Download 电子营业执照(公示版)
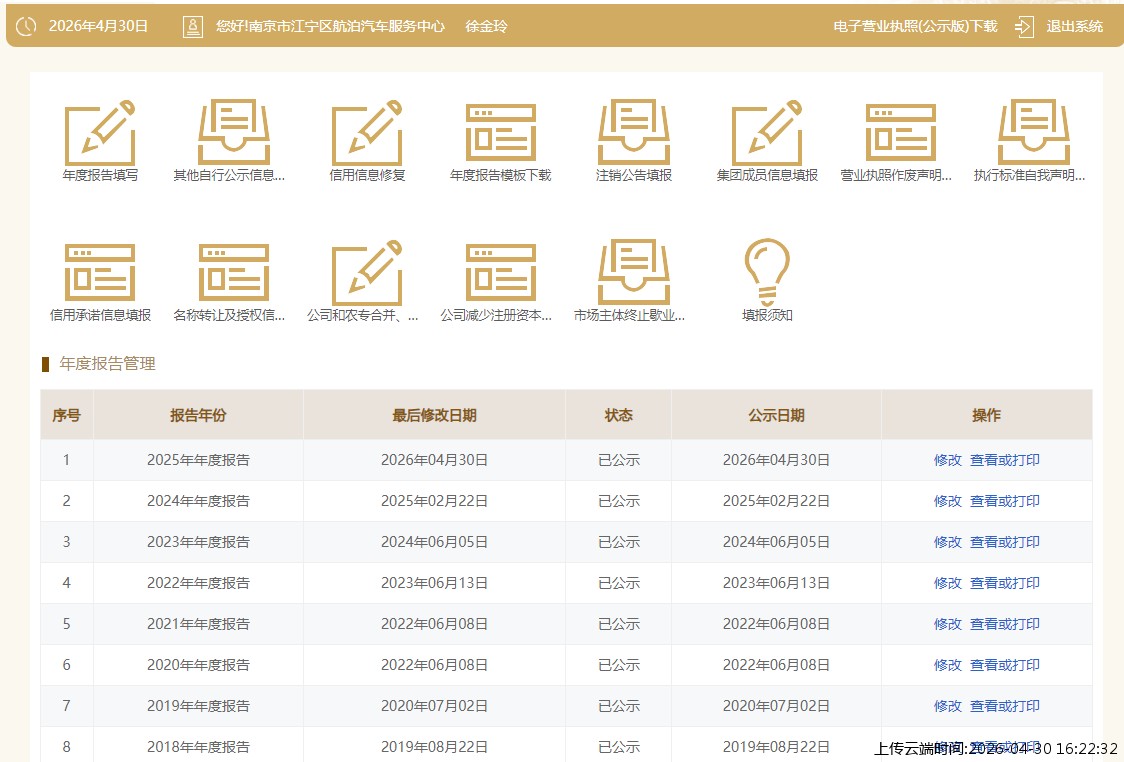Screen dimensions: 1124x762 coord(915,26)
